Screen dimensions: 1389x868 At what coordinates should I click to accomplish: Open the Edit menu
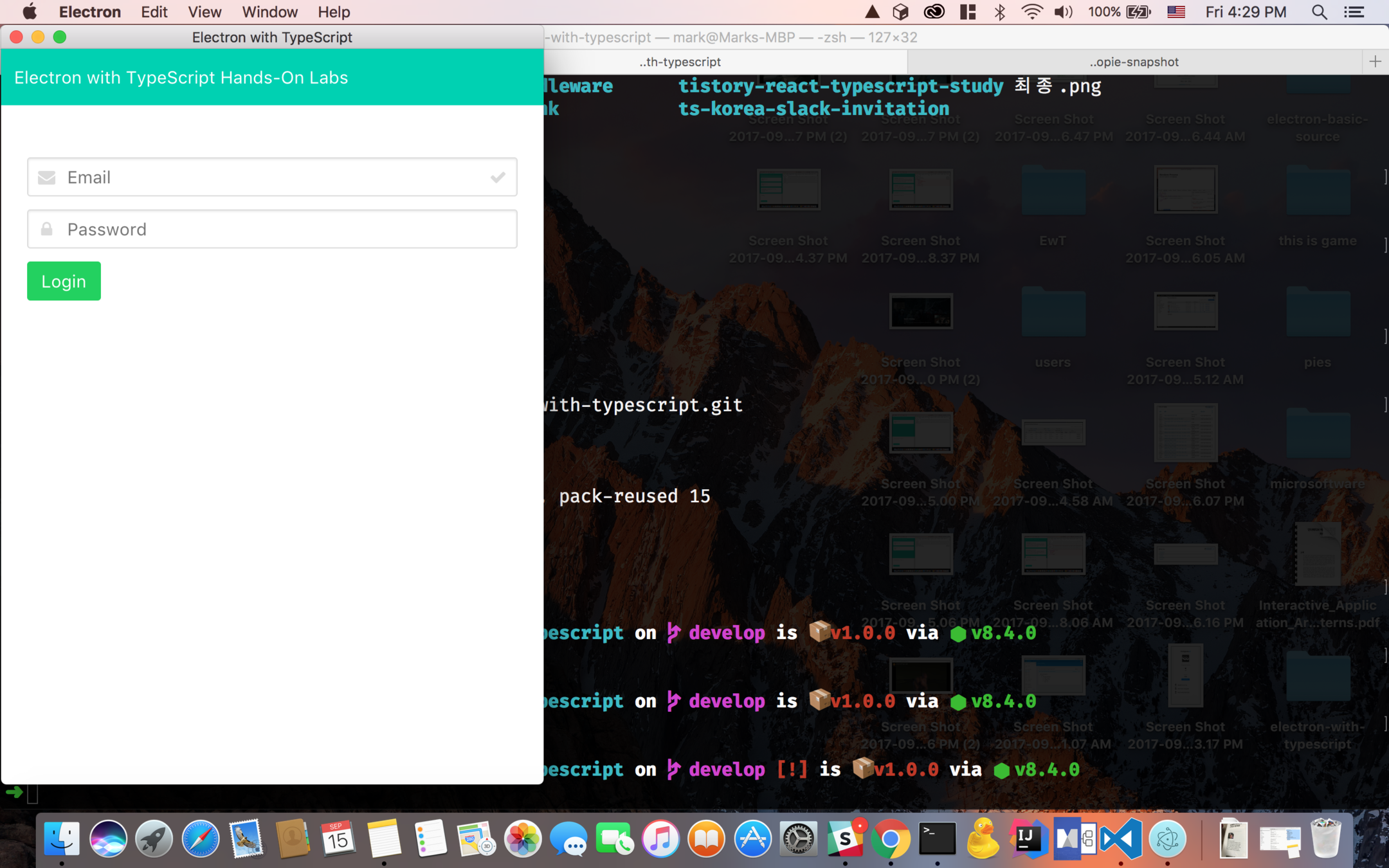(154, 12)
